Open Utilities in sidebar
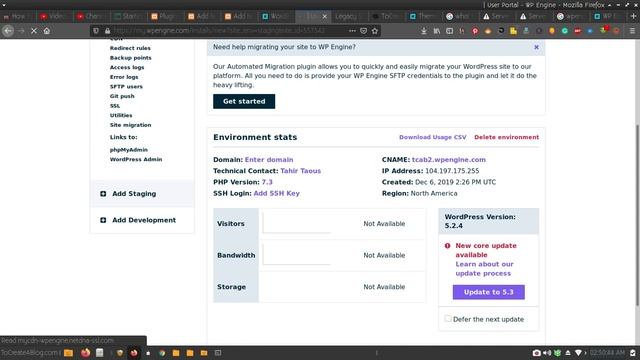This screenshot has width=640, height=360. pyautogui.click(x=121, y=116)
